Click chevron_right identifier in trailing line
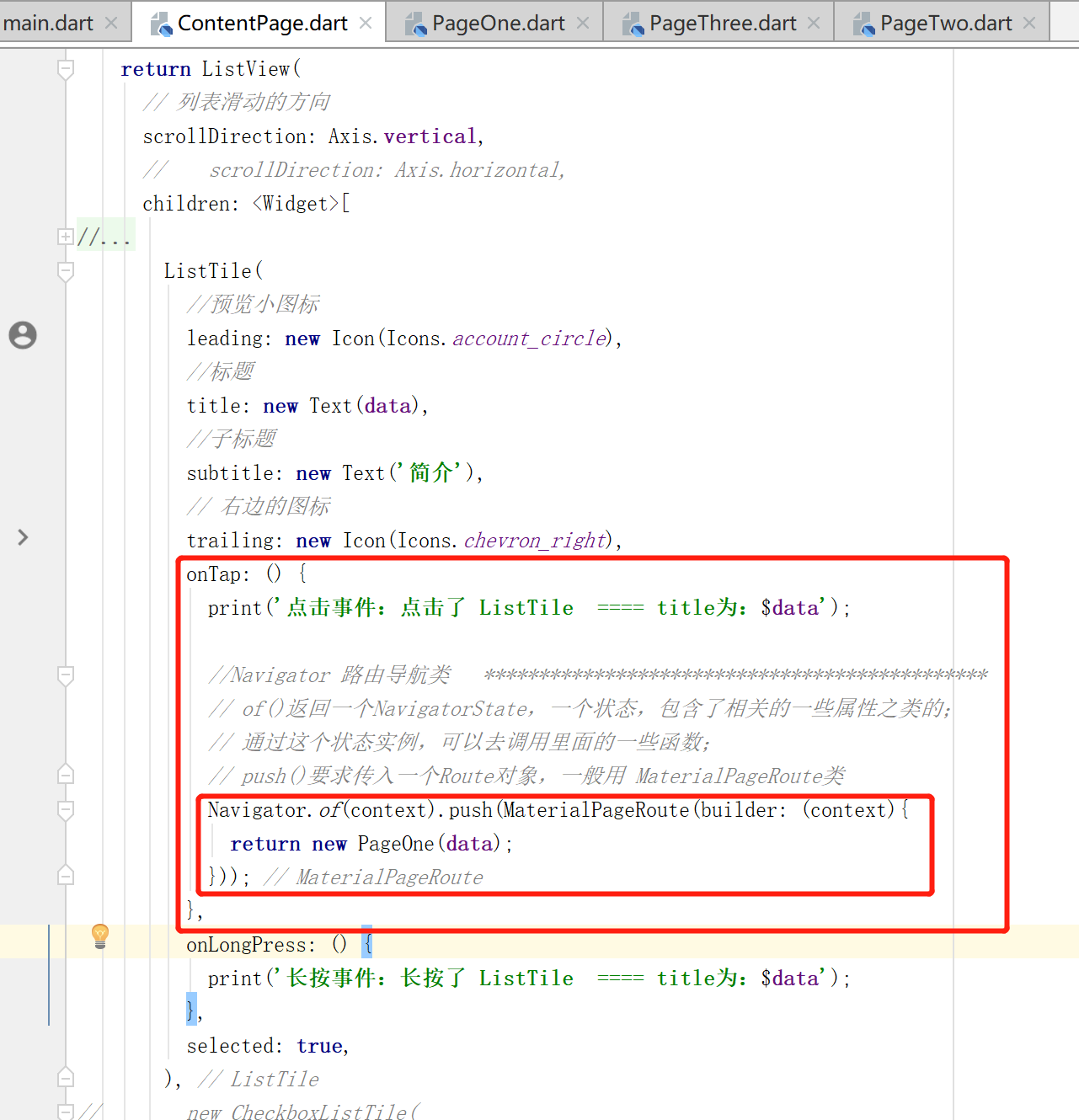This screenshot has width=1079, height=1120. click(536, 541)
